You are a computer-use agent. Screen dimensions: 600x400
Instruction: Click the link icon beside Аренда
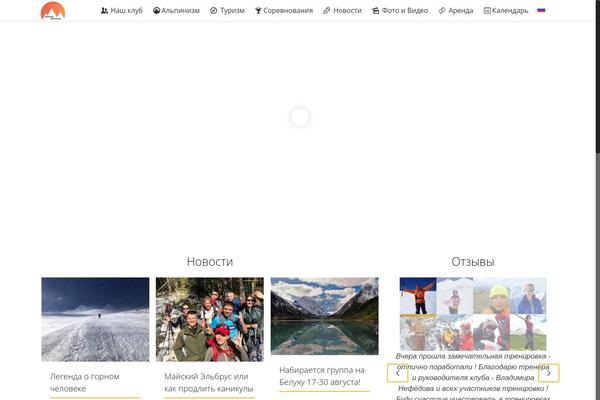(442, 11)
